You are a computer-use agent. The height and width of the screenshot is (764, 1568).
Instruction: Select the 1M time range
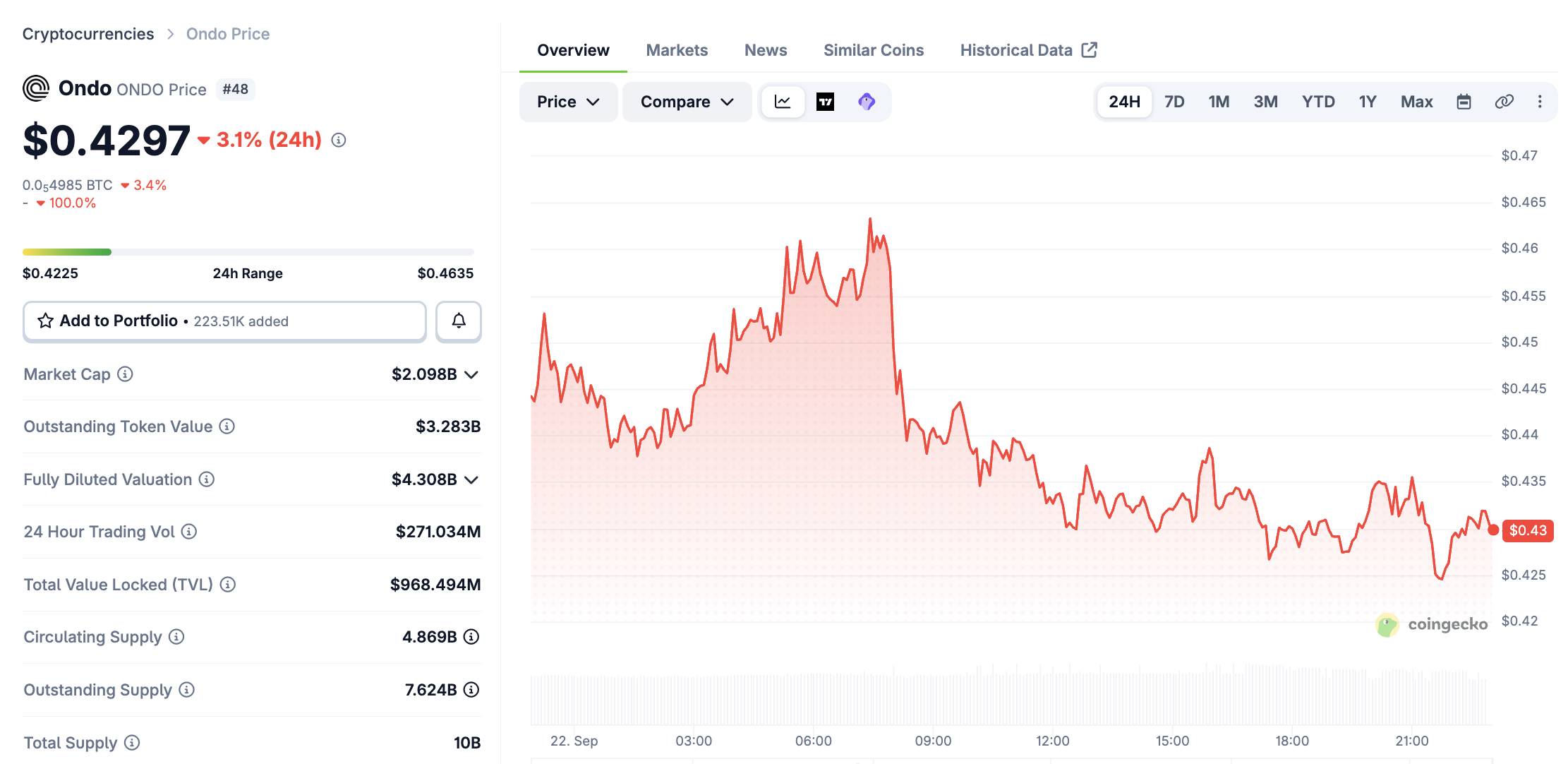(1219, 102)
